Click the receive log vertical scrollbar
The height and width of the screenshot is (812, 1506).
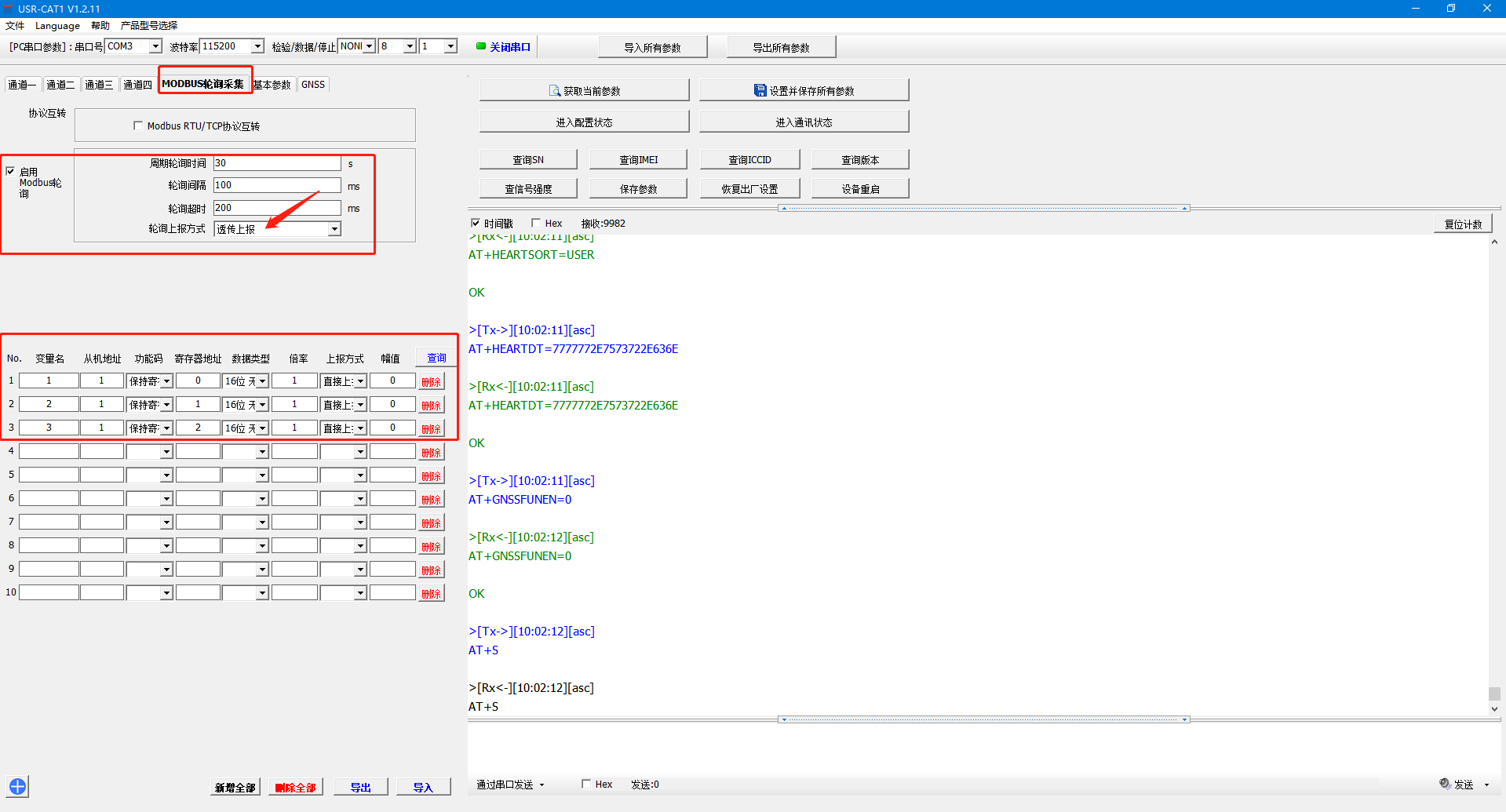click(1494, 471)
